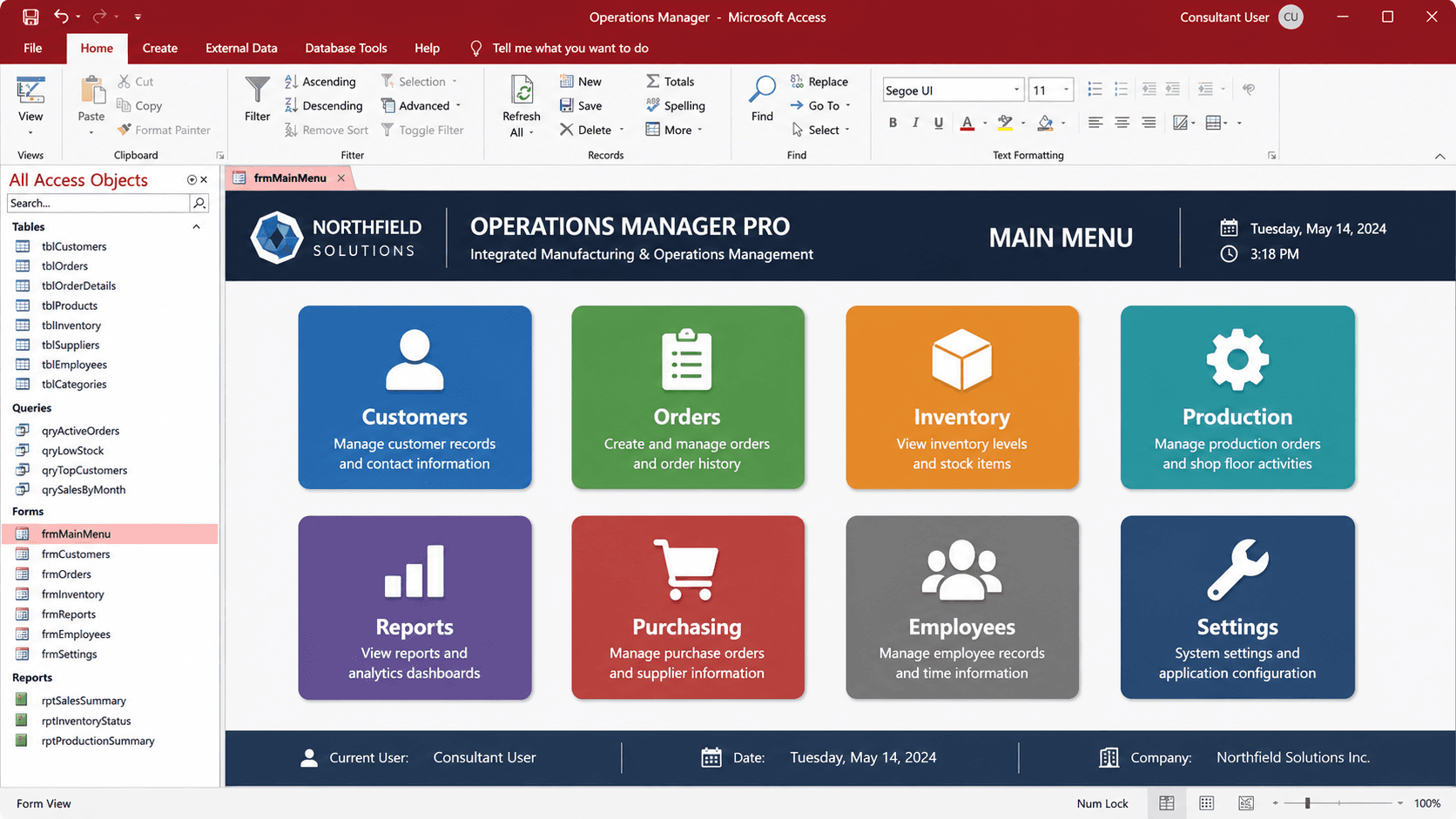Align text right
Screen dimensions: 1456x819
tap(1149, 123)
